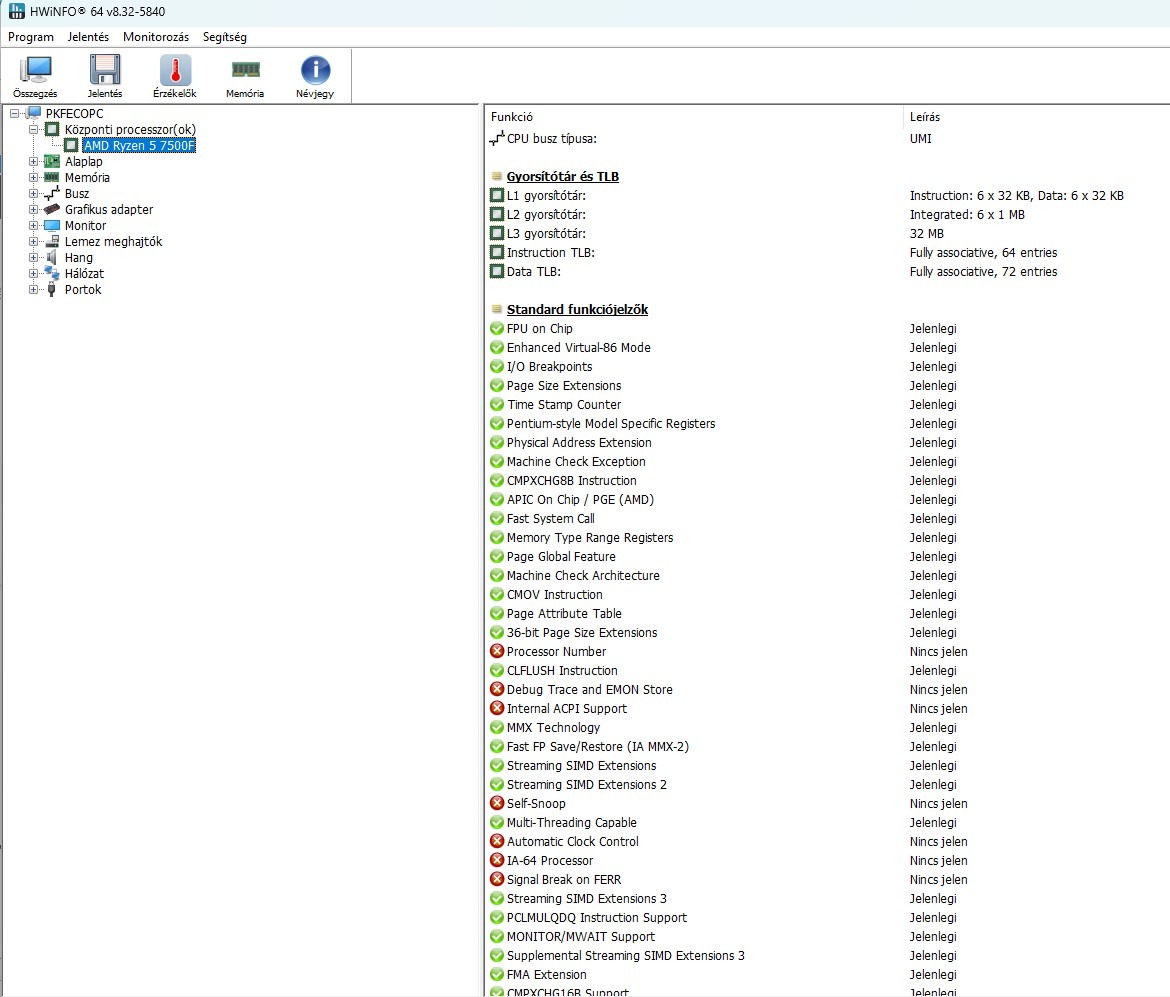Screen dimensions: 1170x997
Task: Click the Hang speaker icon
Action: (x=51, y=257)
